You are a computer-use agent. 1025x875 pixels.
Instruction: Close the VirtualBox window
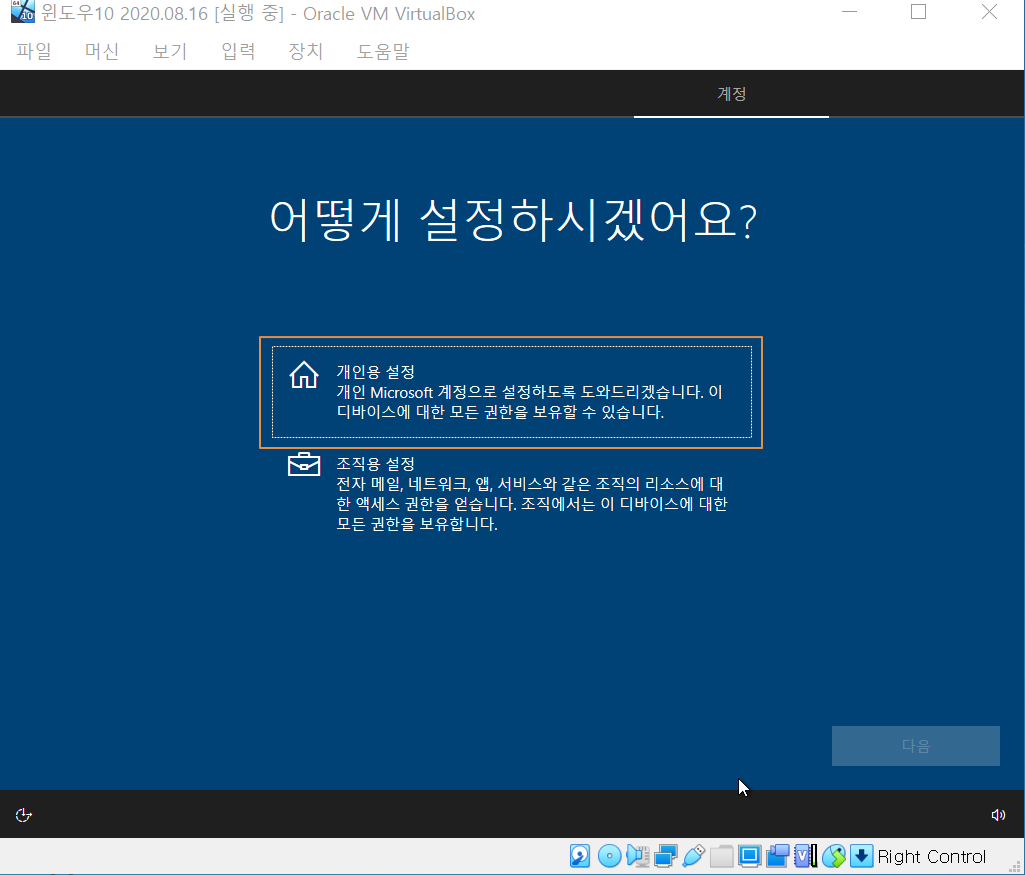click(x=989, y=12)
